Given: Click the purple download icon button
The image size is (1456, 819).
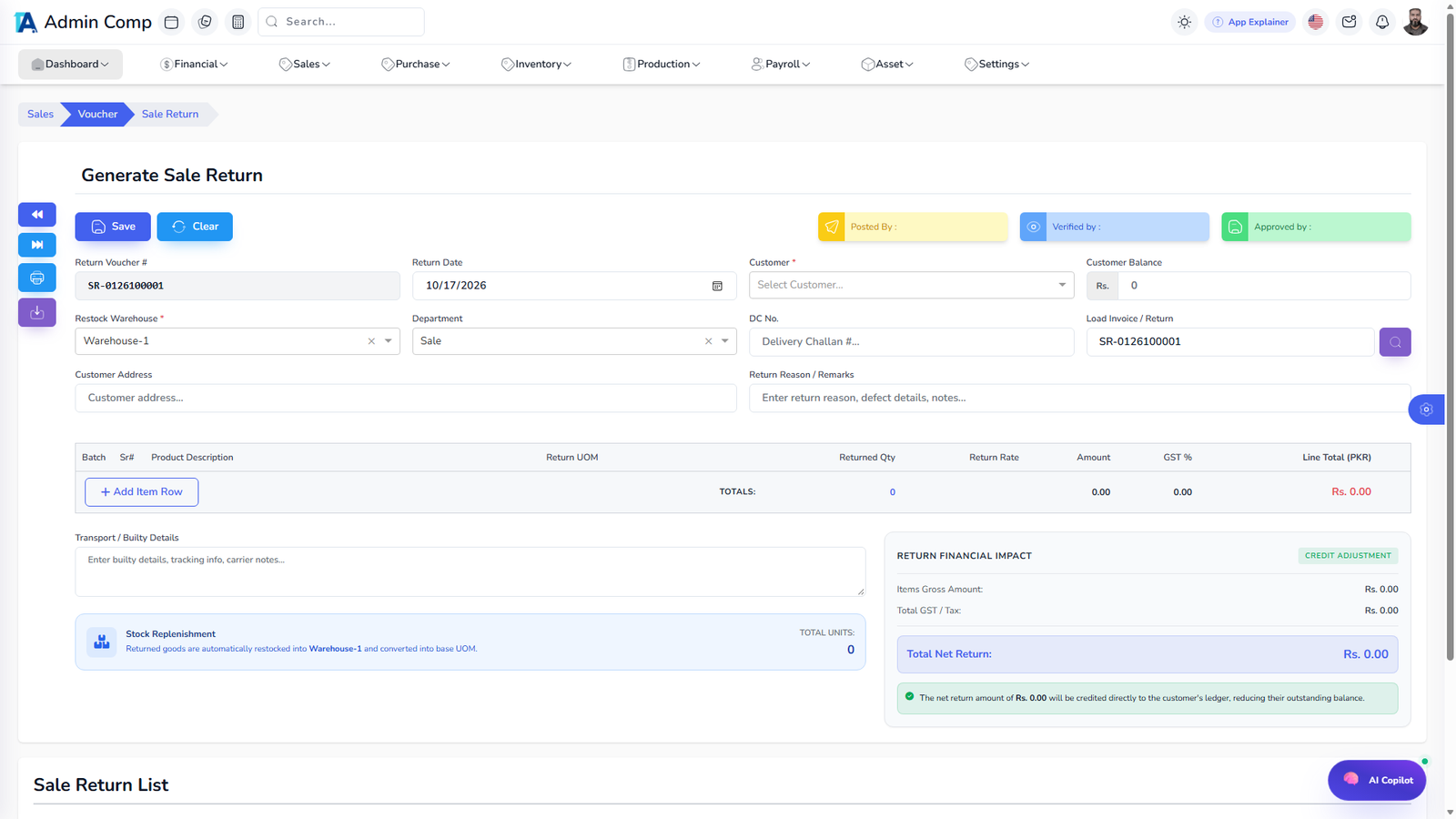Looking at the screenshot, I should click(37, 313).
